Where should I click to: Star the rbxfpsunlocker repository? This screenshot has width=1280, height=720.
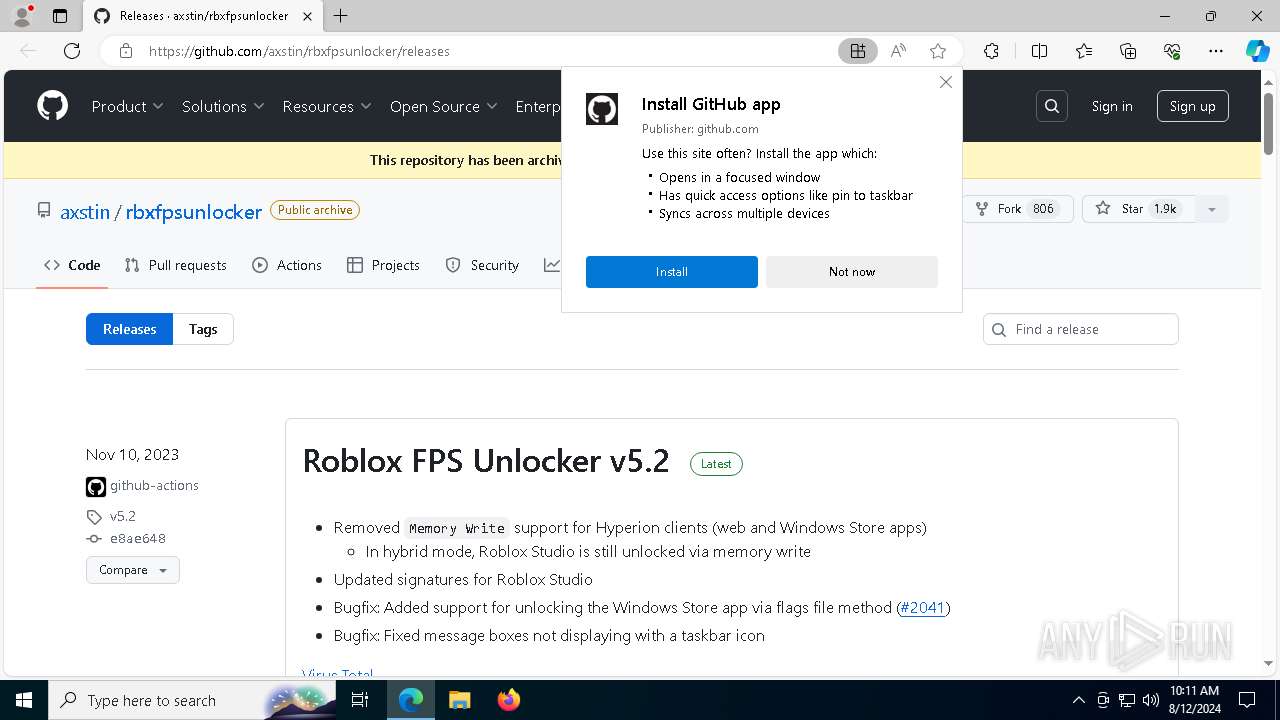[1139, 209]
